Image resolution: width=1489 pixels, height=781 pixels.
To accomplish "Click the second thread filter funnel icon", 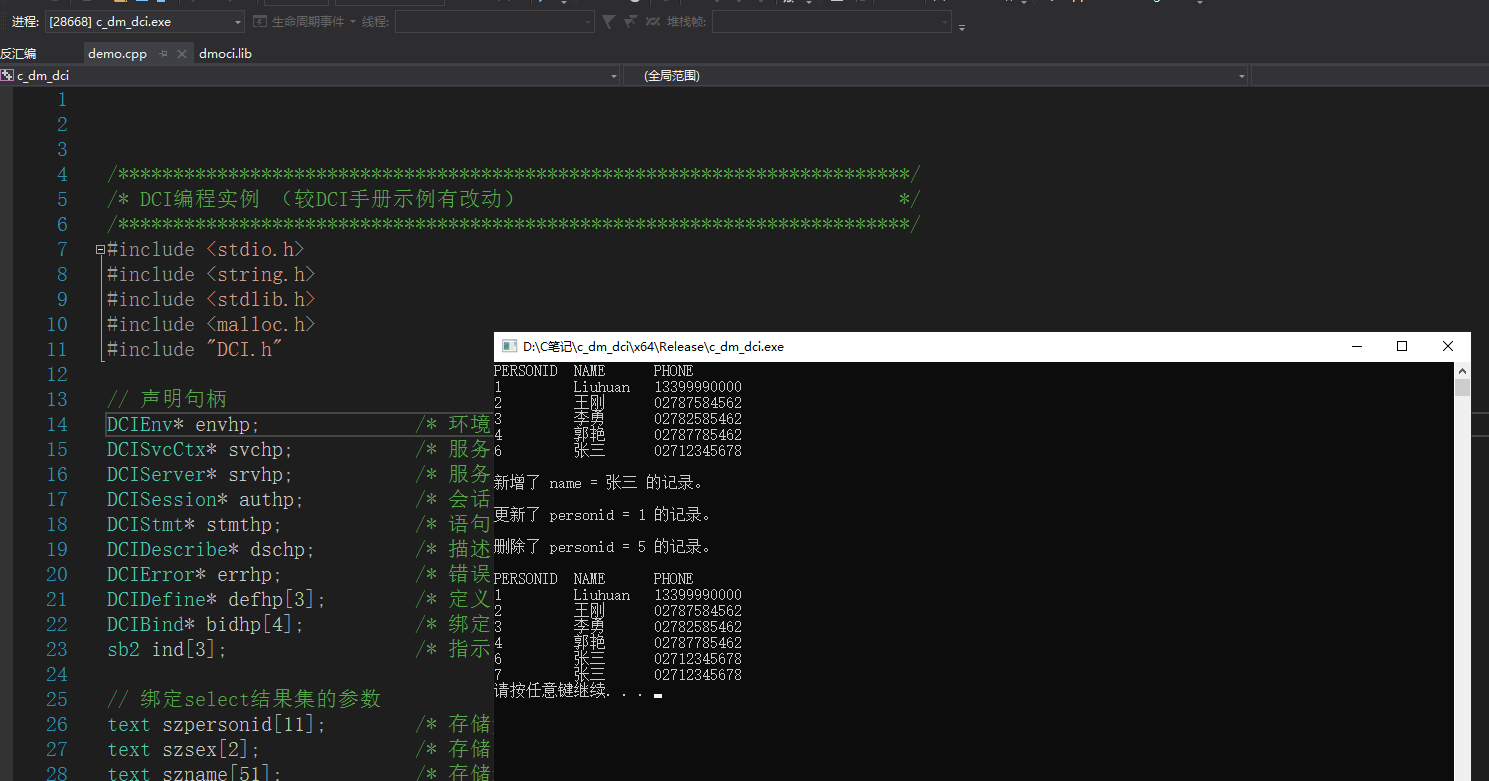I will pyautogui.click(x=631, y=21).
